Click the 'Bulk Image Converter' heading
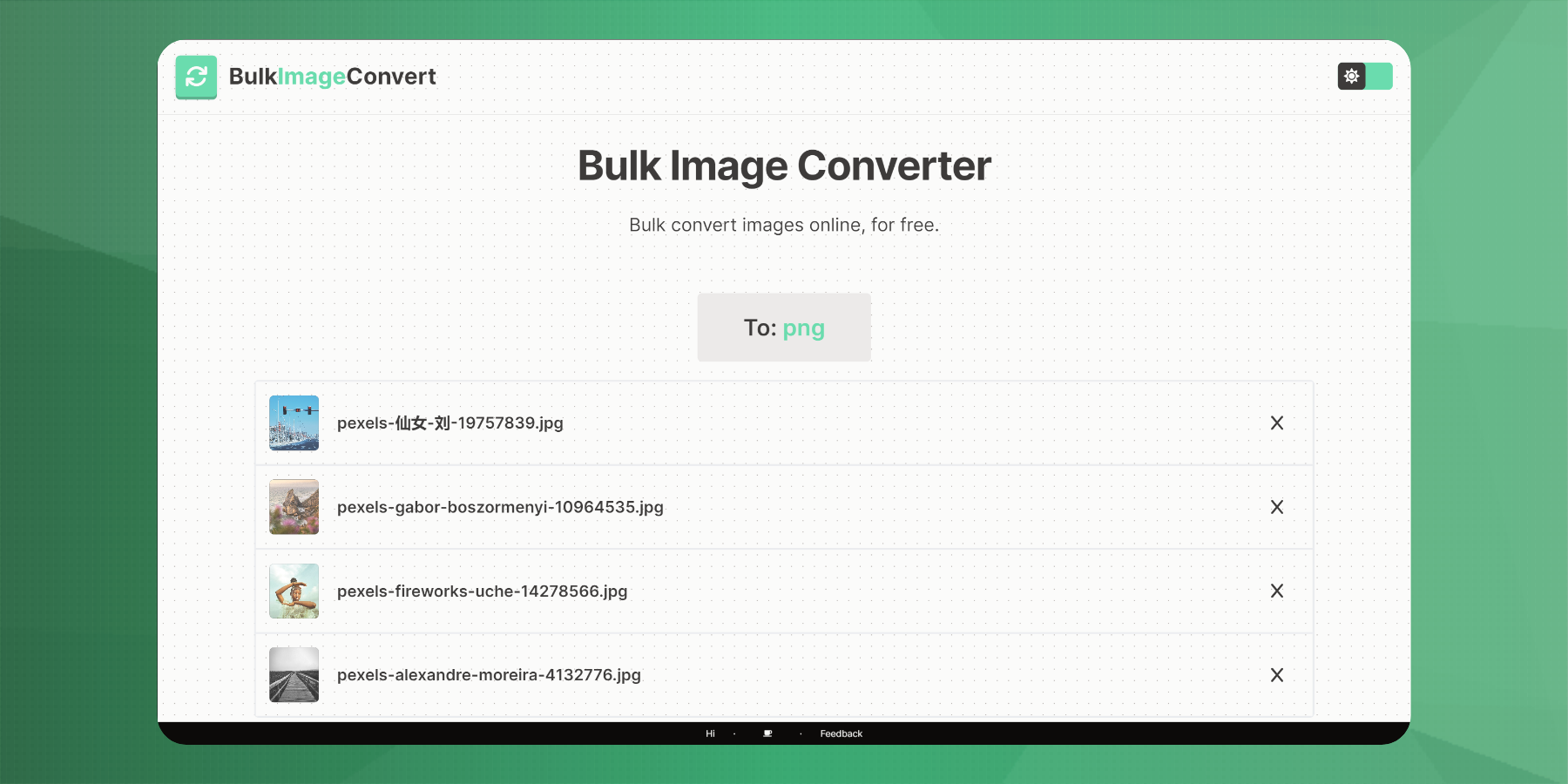The height and width of the screenshot is (784, 1568). [784, 166]
